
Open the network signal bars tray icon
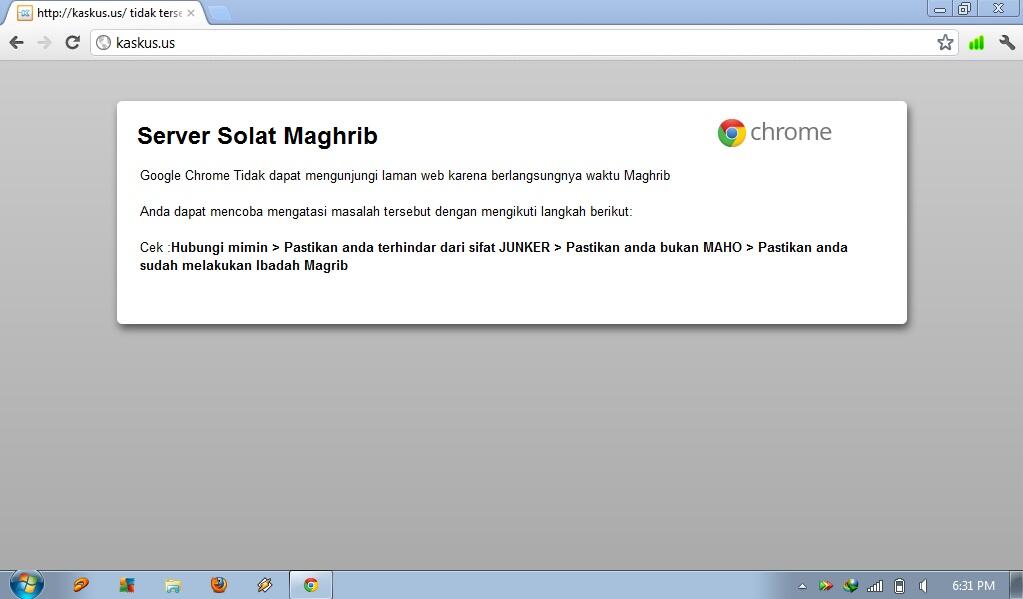coord(875,586)
